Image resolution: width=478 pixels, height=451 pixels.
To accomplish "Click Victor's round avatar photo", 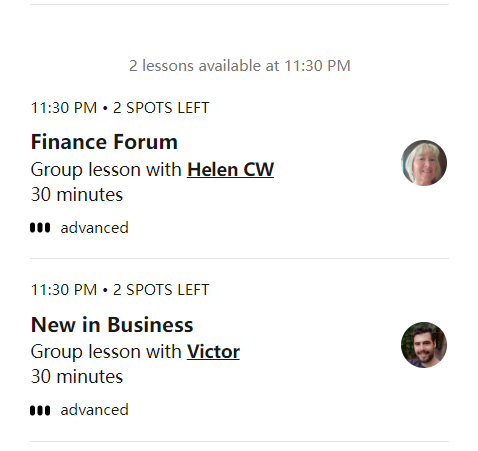I will [424, 345].
